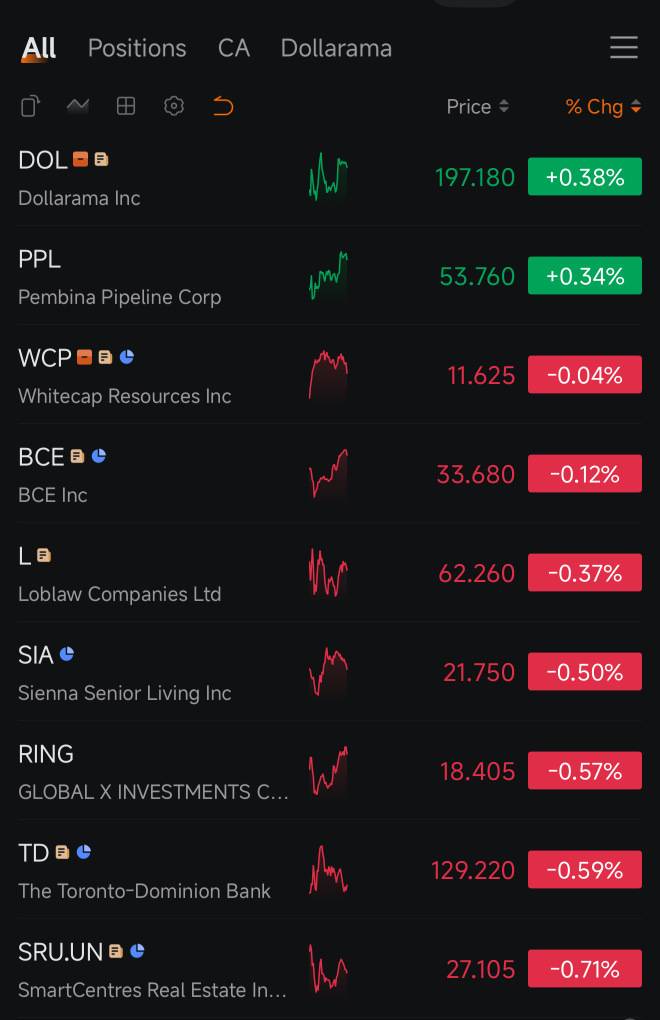
Task: Toggle the -0.59% change badge for TD
Action: point(585,869)
